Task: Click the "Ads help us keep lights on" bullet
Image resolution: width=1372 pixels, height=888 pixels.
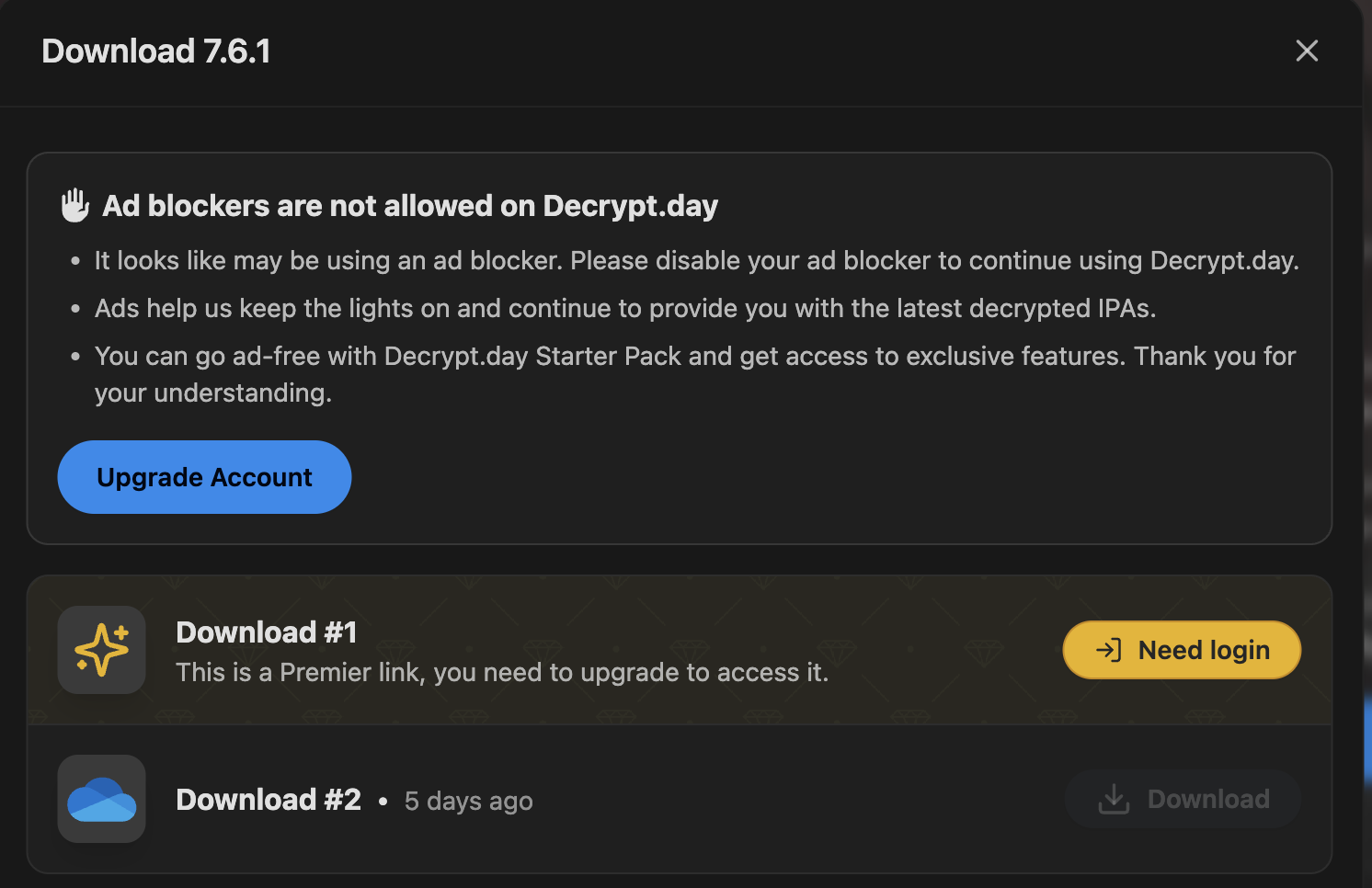Action: point(625,309)
